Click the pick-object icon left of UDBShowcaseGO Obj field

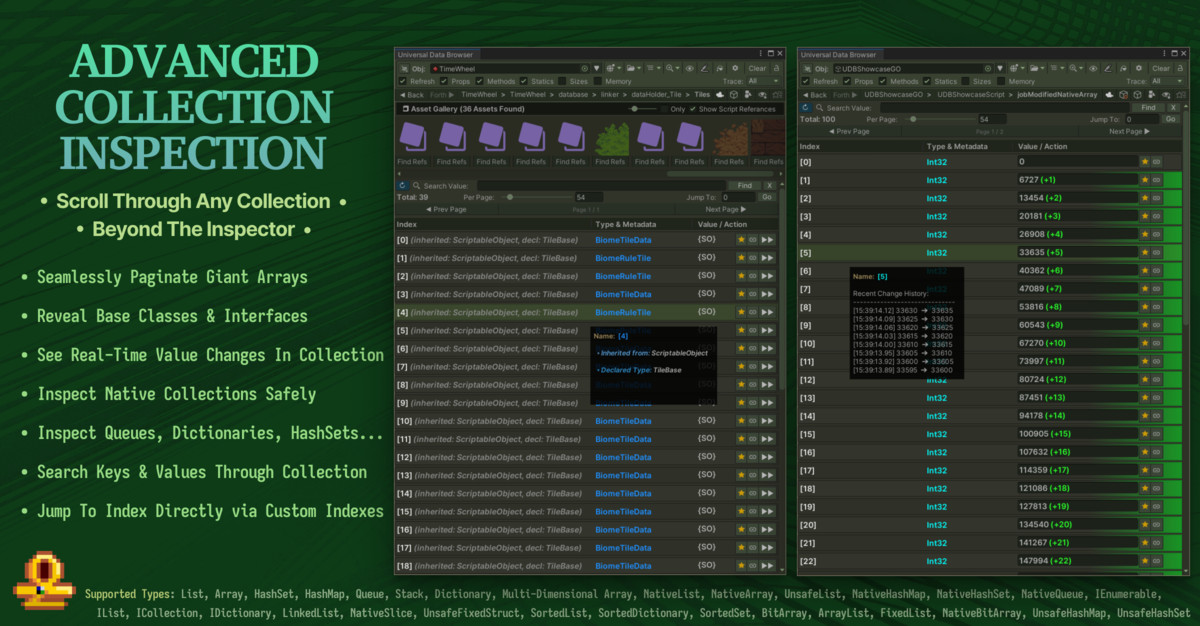coord(808,68)
